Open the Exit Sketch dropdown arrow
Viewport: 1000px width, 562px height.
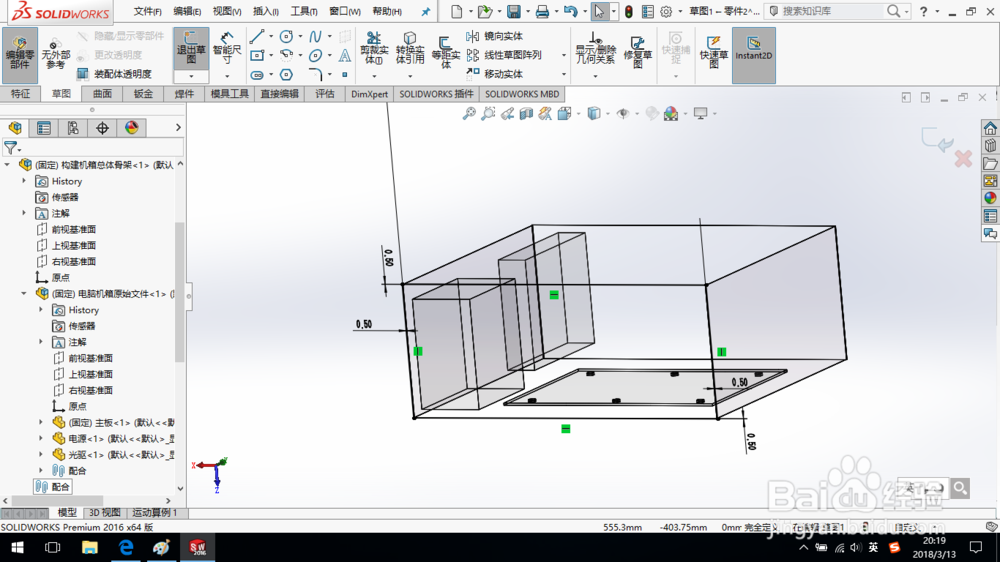tap(191, 77)
